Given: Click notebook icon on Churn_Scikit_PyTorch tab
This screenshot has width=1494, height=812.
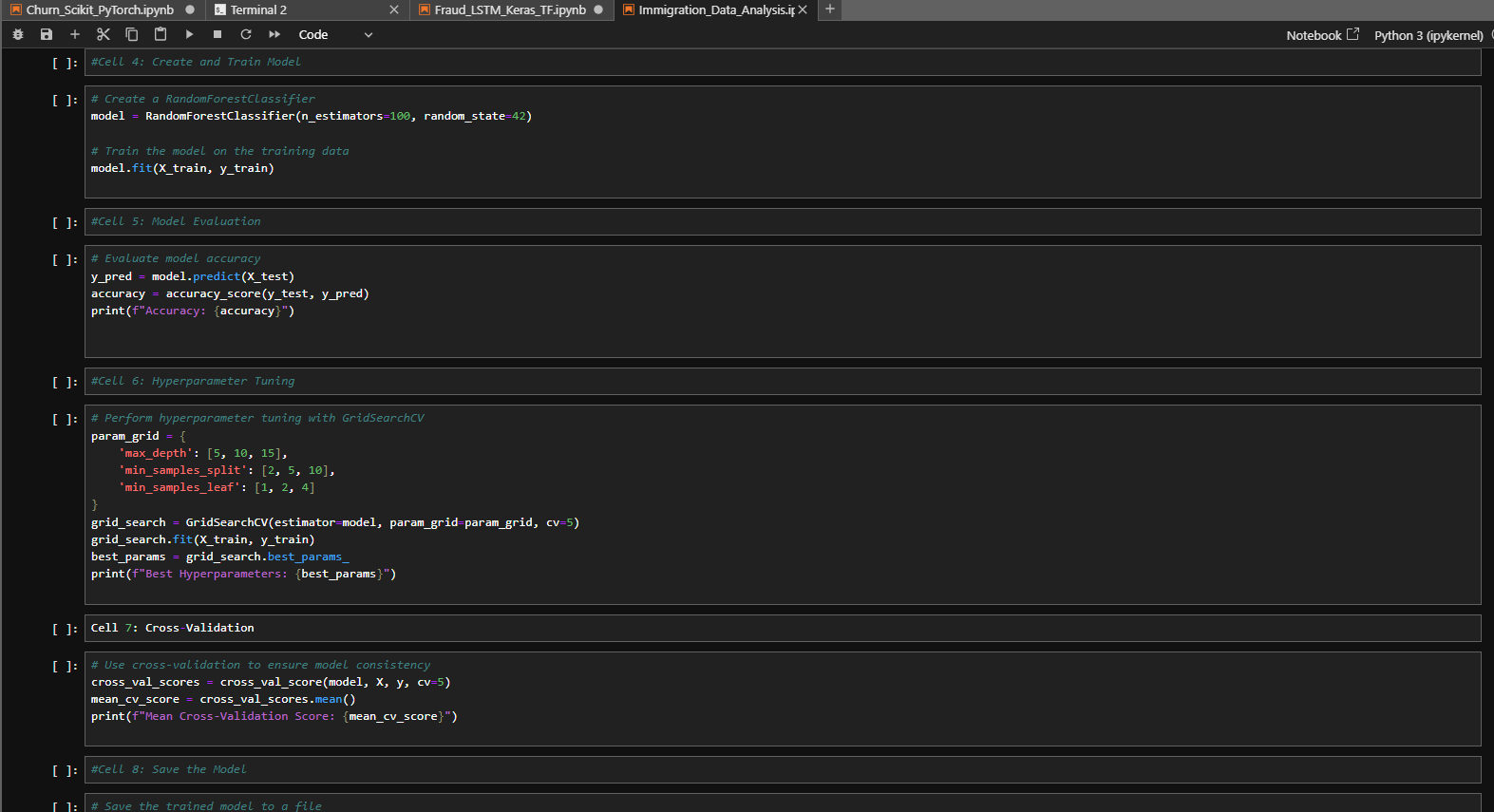Looking at the screenshot, I should point(16,9).
